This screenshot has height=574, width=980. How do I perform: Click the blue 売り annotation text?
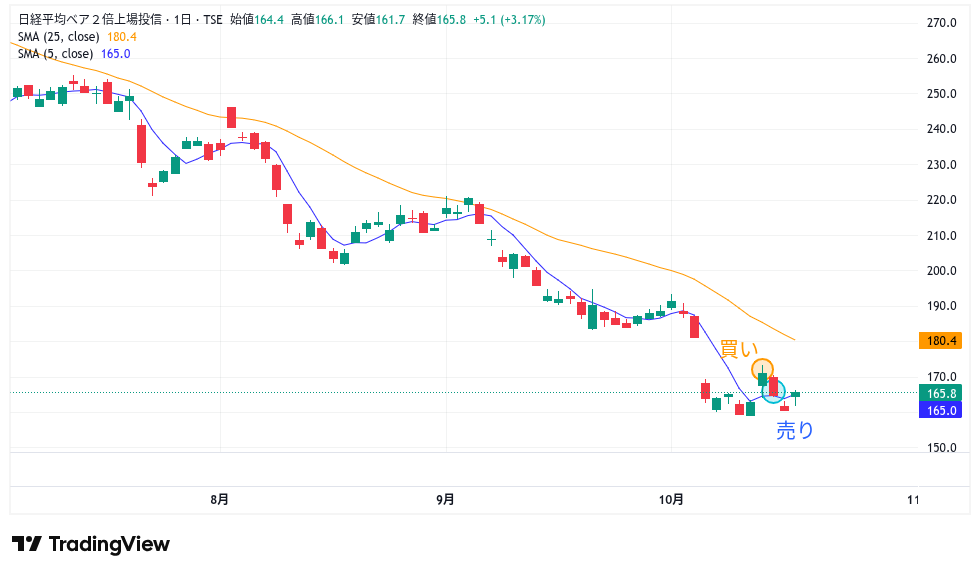click(796, 431)
